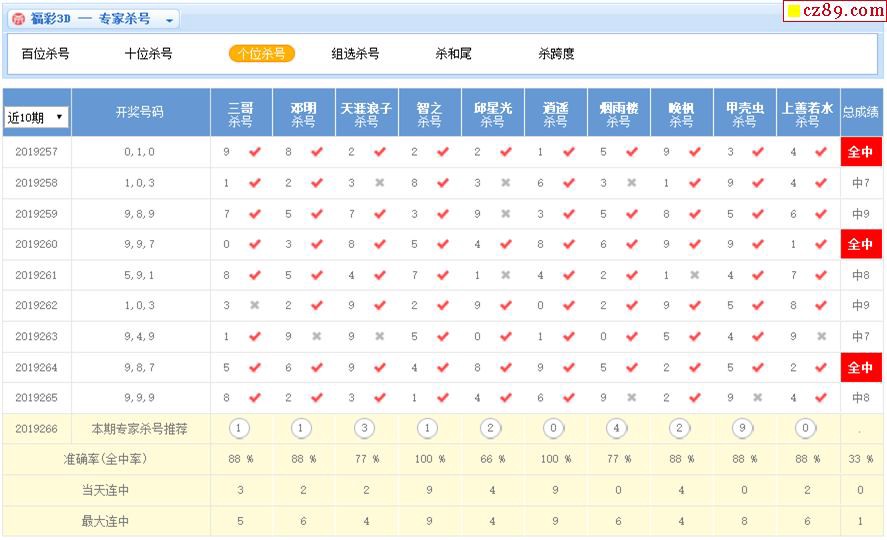Click 三哥's gray X mark in row 2019262

tap(254, 306)
